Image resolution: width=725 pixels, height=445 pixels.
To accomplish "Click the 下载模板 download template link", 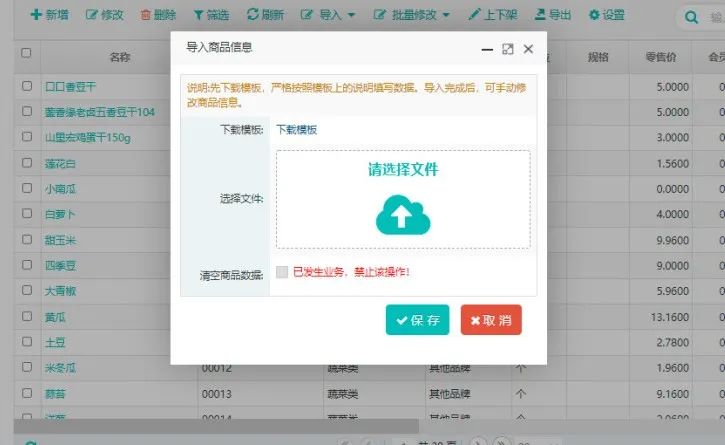I will tap(297, 130).
